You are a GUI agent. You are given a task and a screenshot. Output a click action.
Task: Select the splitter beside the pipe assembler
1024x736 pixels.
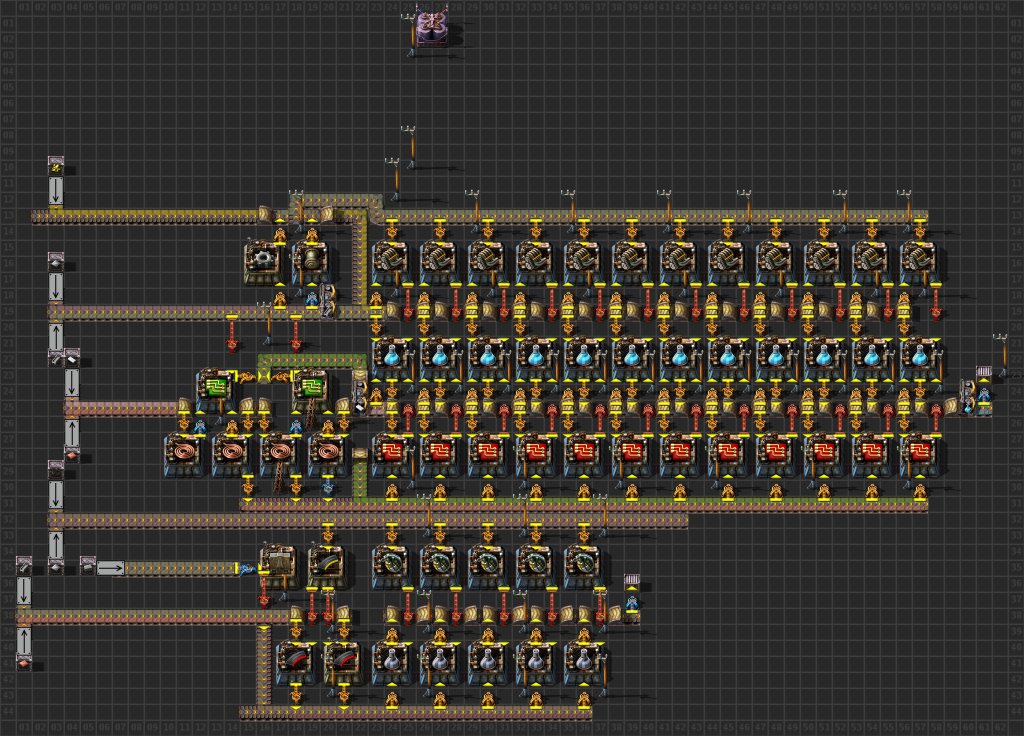[327, 300]
